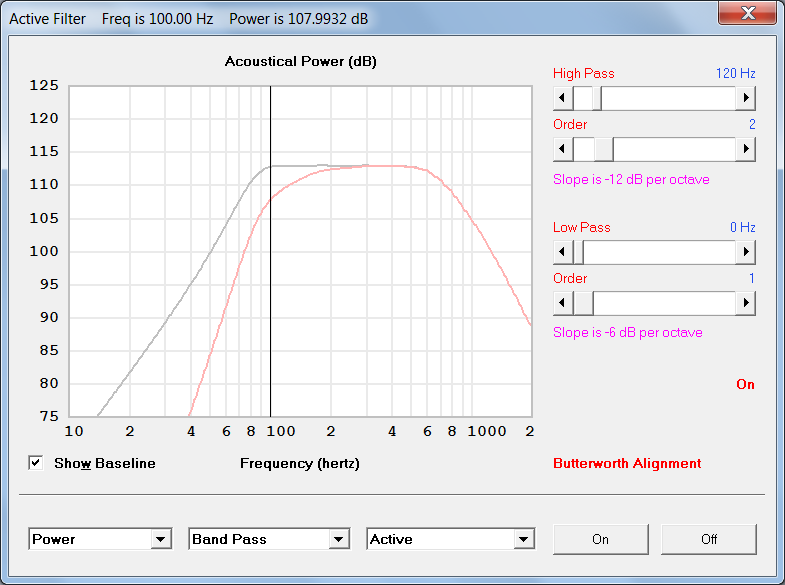Screen dimensions: 785x585
Task: Click the High Pass Order slider thumb
Action: (x=604, y=149)
